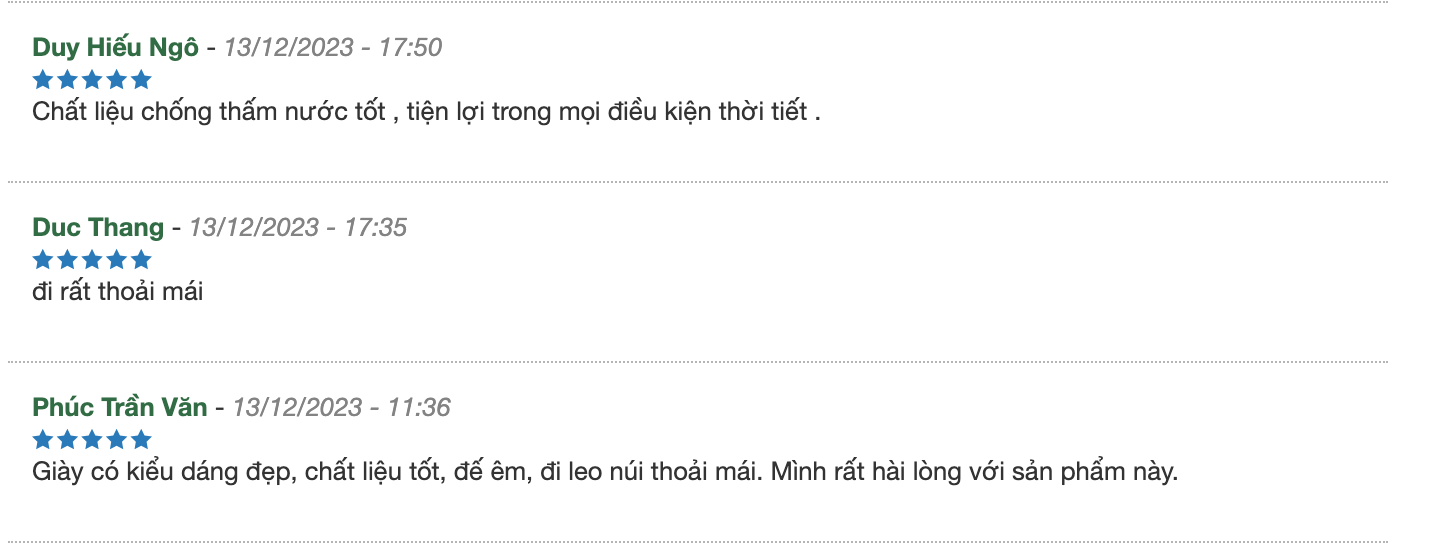Click the 13/12/2023 - 17:35 timestamp
Viewport: 1430px width, 544px height.
coord(298,227)
